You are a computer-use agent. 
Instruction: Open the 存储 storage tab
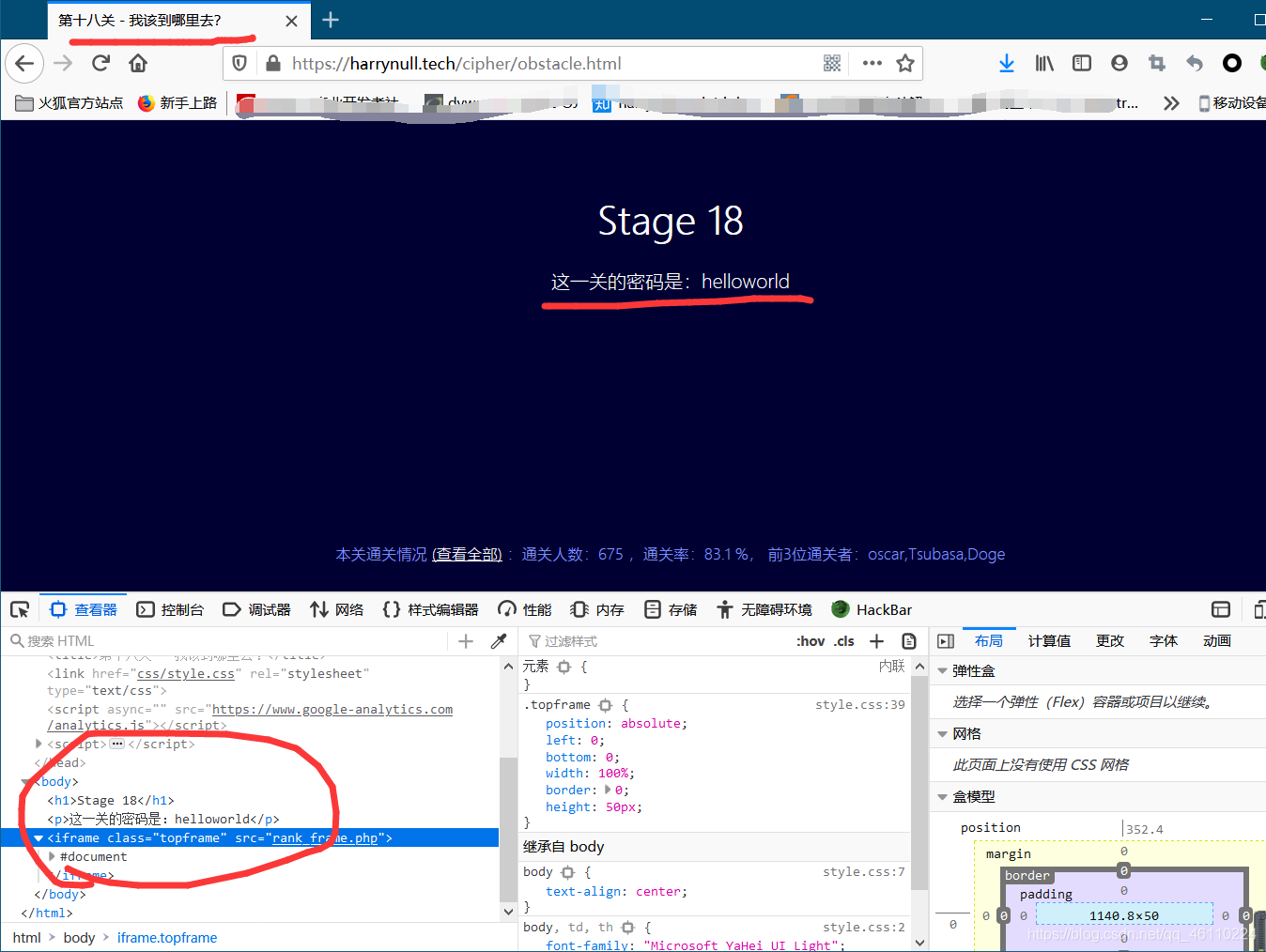point(671,609)
